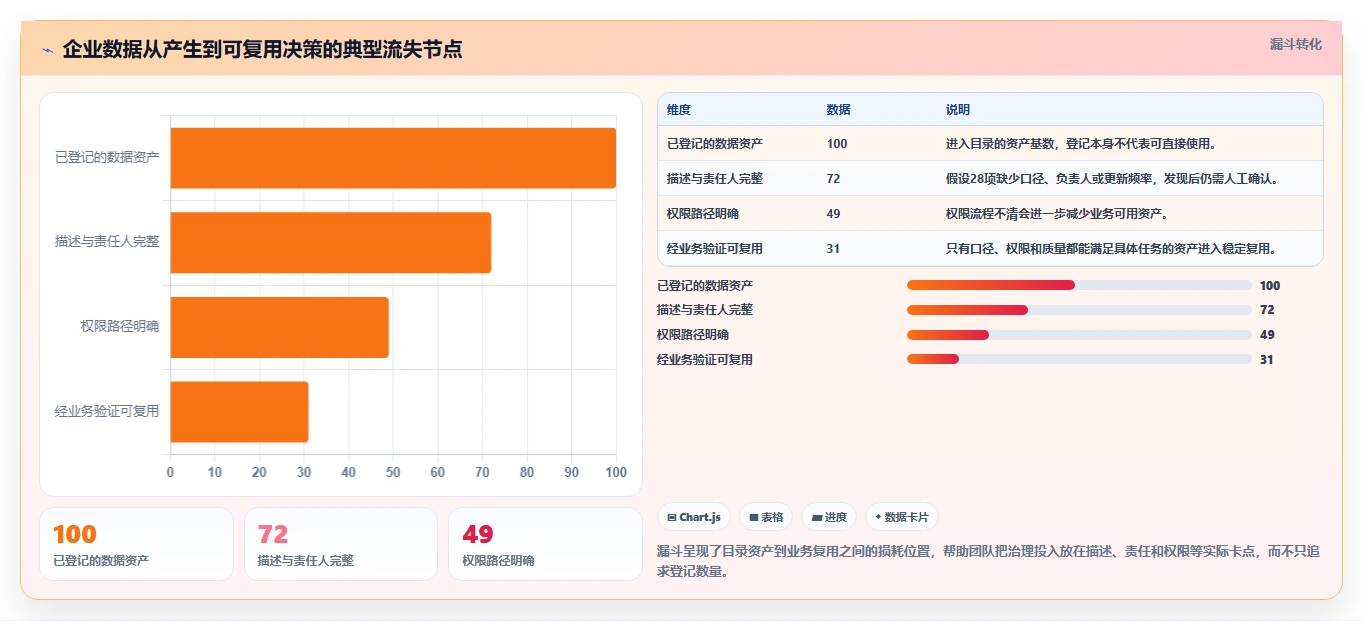Click the 维度 column header in the table
Screen dimensions: 1363x621
coord(679,110)
